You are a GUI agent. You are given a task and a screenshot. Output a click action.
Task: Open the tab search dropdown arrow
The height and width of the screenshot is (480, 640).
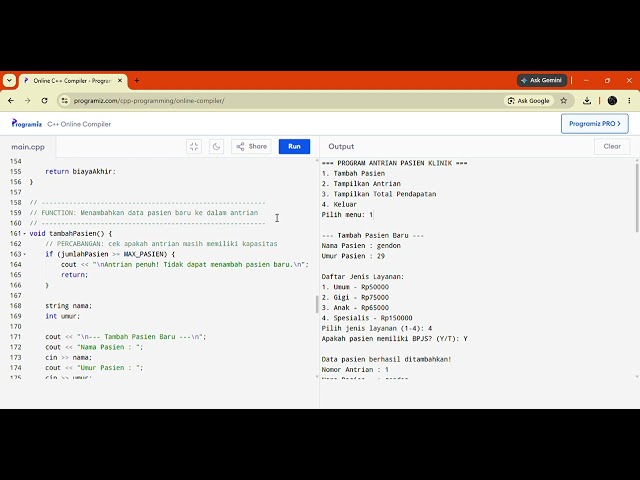[9, 80]
